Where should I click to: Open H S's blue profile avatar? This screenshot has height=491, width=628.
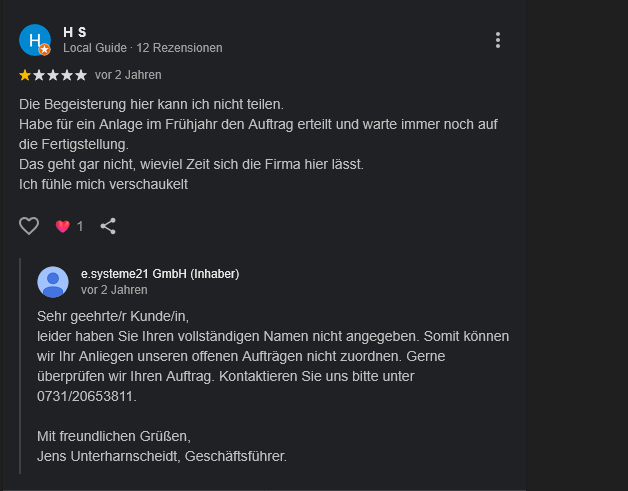tap(34, 39)
